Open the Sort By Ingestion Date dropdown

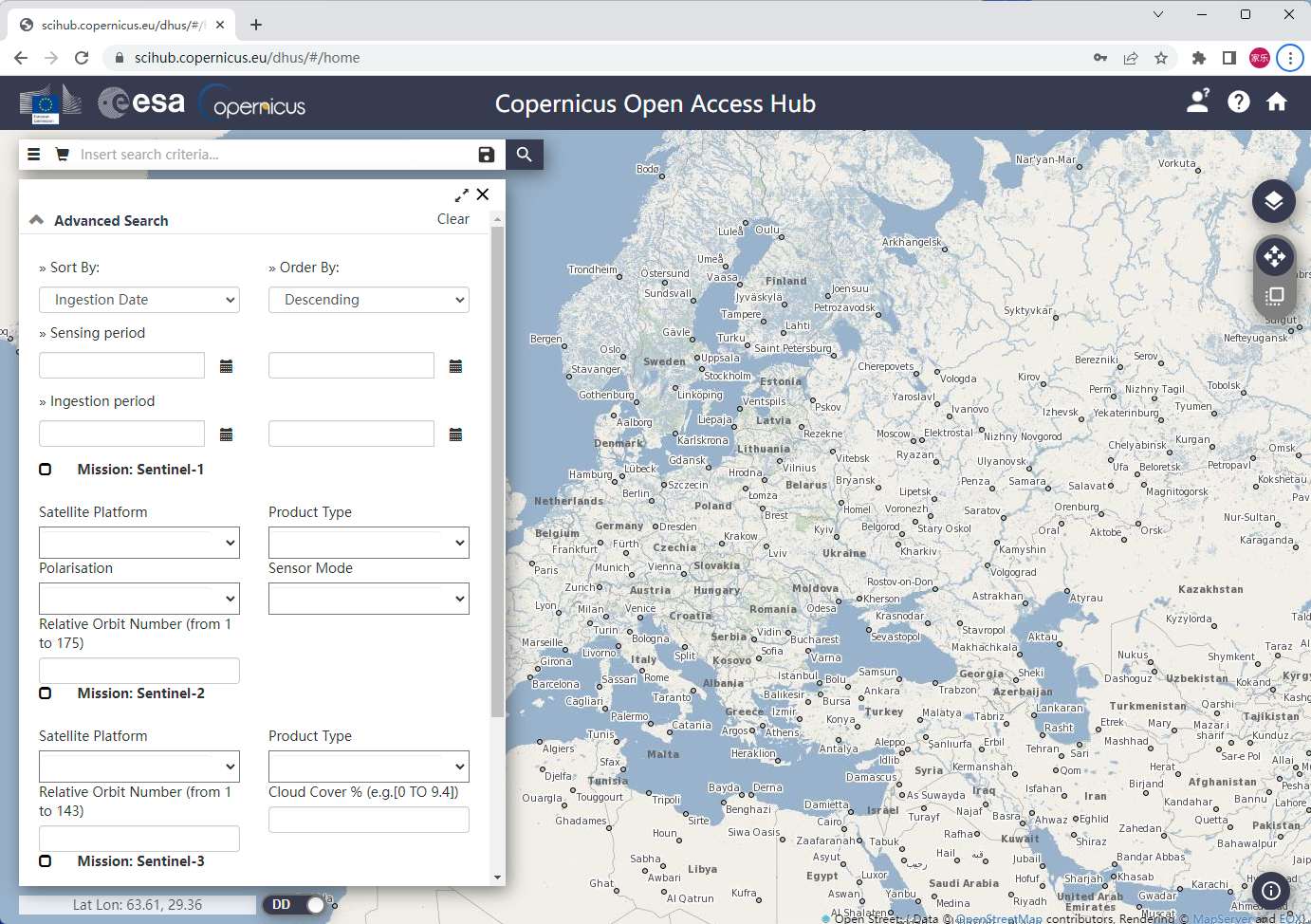tap(139, 300)
